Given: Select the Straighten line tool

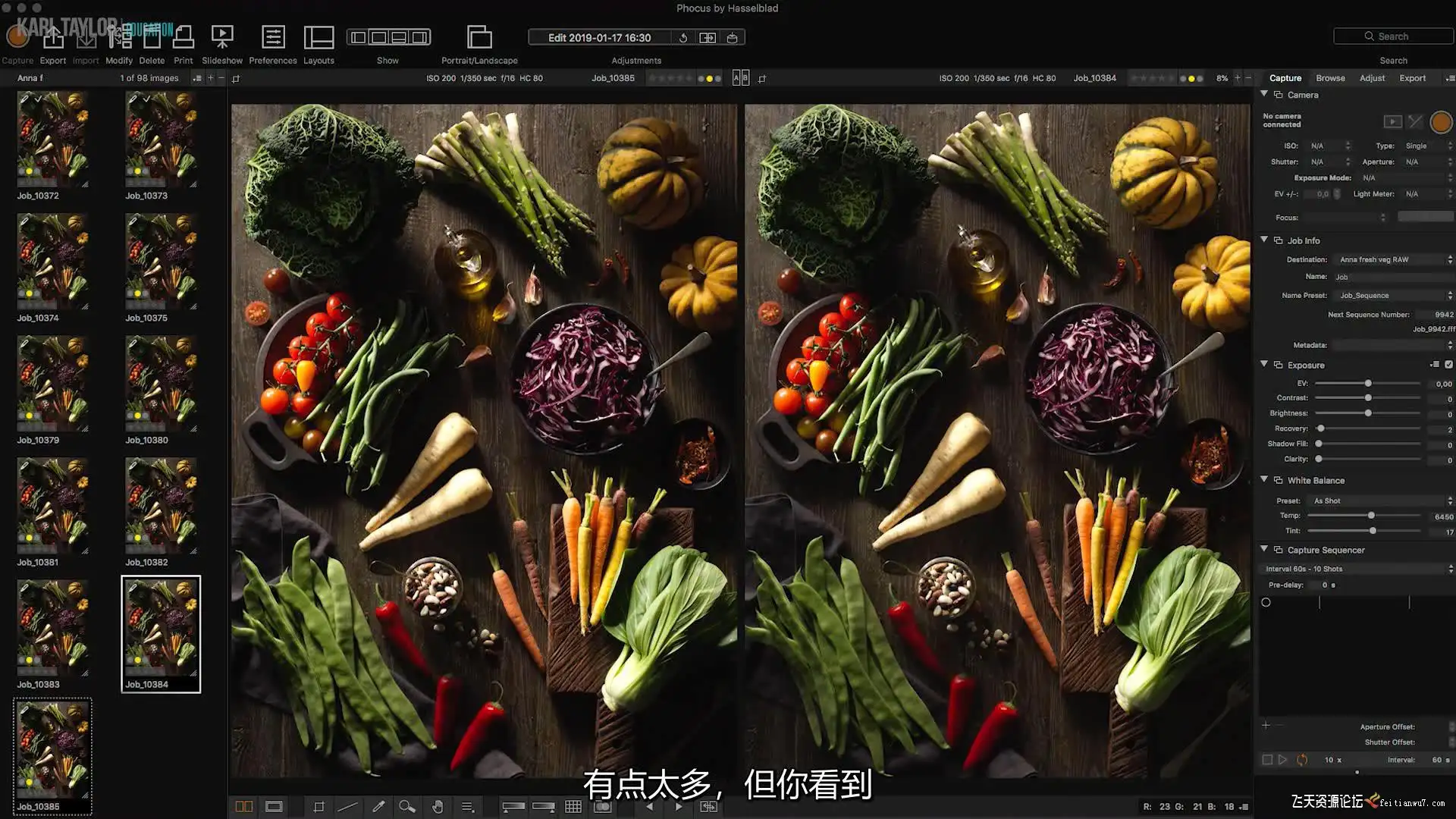Looking at the screenshot, I should [x=347, y=807].
